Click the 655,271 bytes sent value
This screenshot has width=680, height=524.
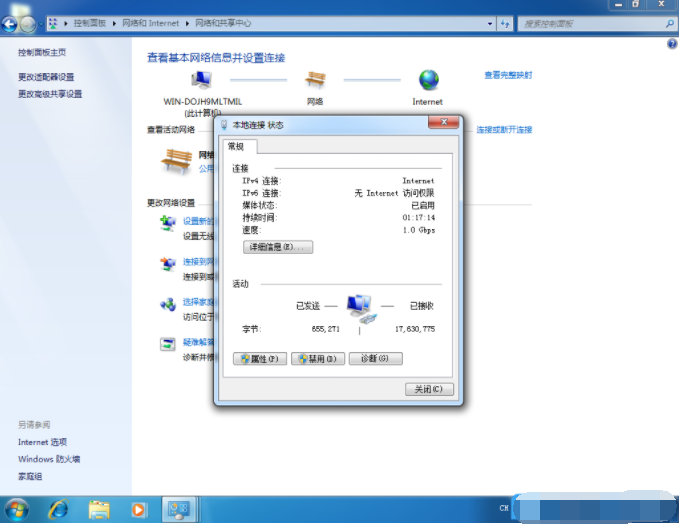click(325, 329)
